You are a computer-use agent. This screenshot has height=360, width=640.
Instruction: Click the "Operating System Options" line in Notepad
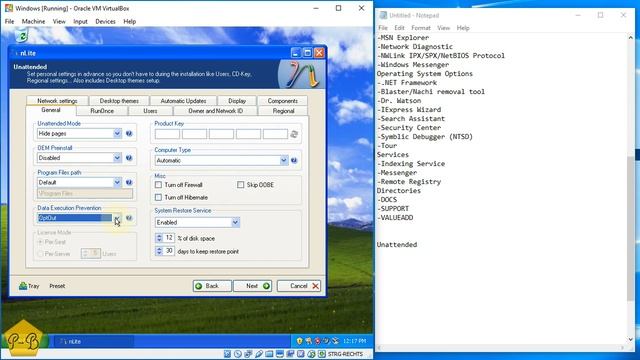point(424,74)
